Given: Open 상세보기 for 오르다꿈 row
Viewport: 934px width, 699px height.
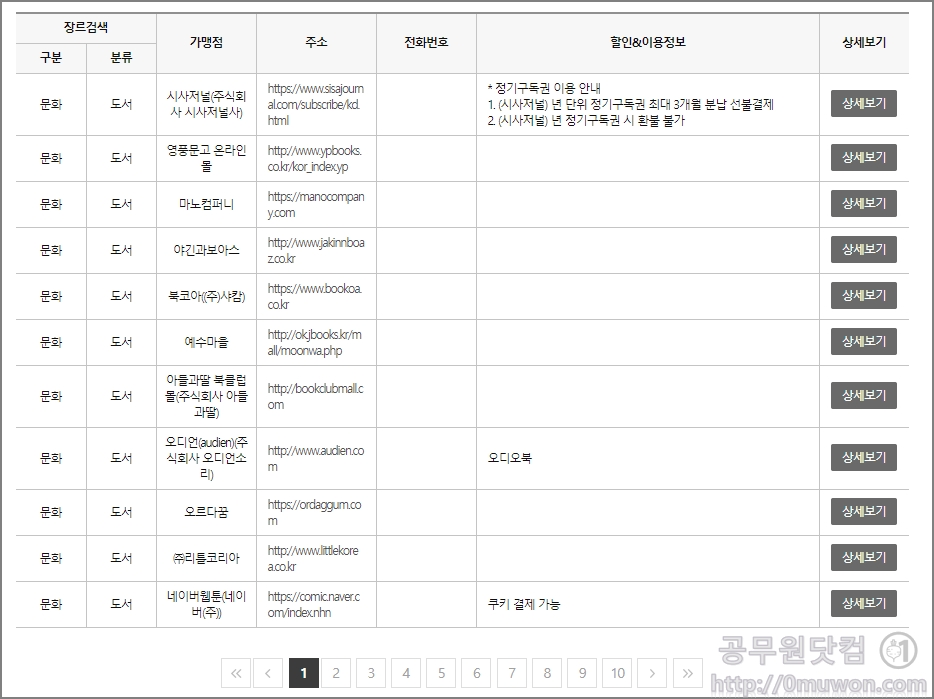Looking at the screenshot, I should pyautogui.click(x=864, y=511).
